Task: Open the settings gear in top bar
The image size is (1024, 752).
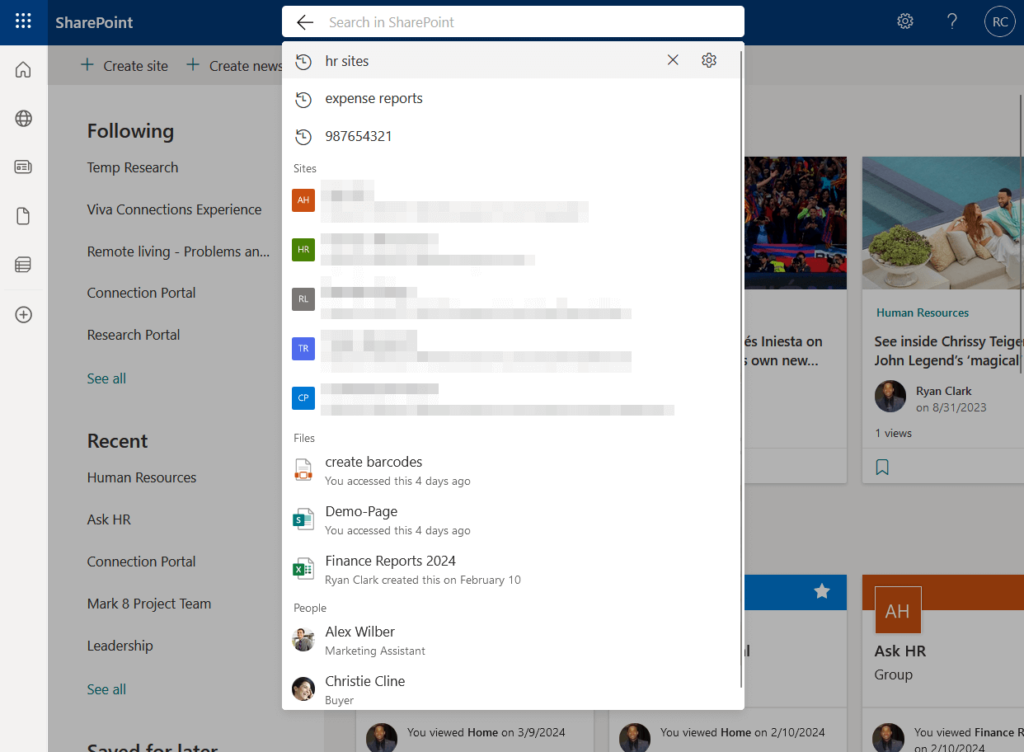Action: 904,22
